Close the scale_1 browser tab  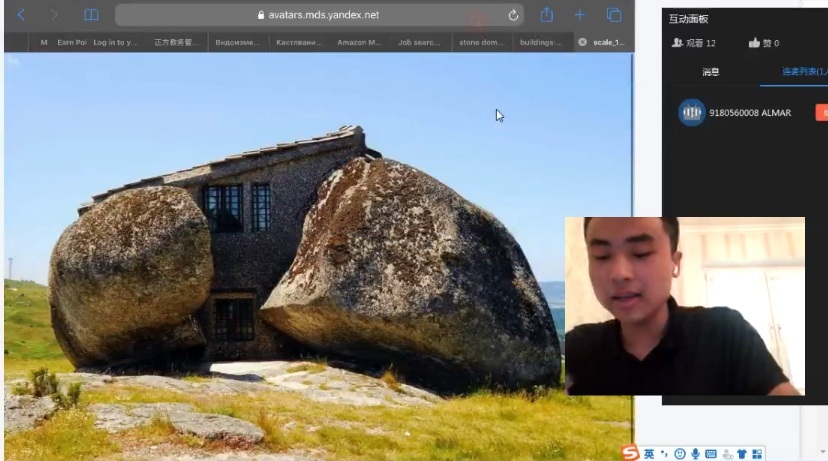pyautogui.click(x=583, y=42)
